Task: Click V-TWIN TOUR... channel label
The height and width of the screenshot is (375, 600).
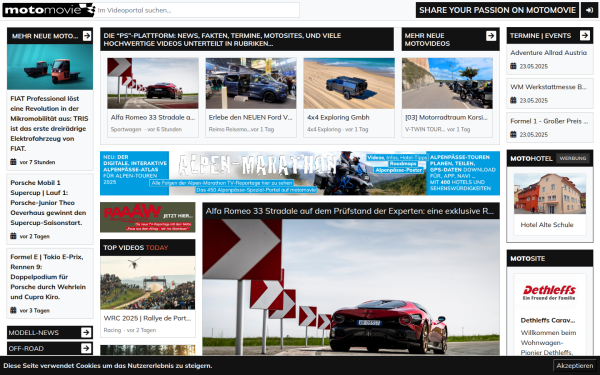Action: coord(426,129)
